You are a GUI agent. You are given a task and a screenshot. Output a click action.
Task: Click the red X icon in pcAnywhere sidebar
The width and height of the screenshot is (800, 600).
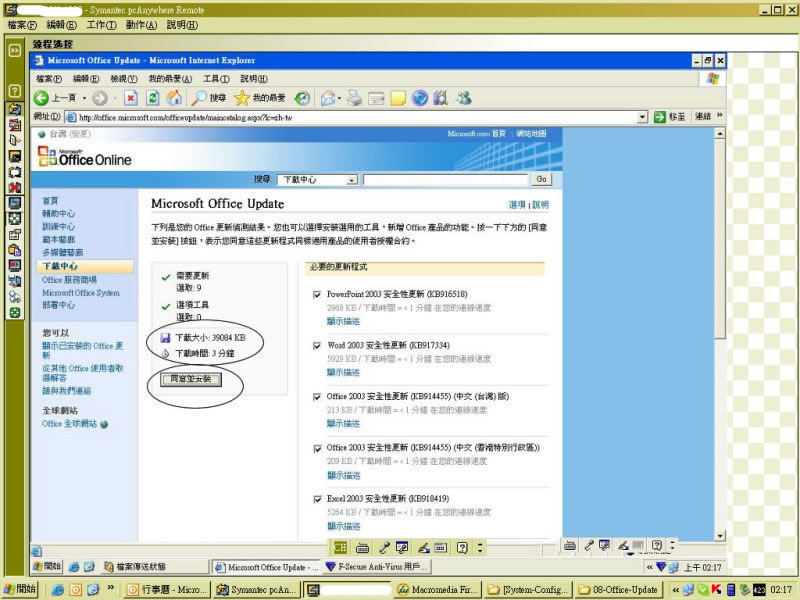pyautogui.click(x=15, y=187)
